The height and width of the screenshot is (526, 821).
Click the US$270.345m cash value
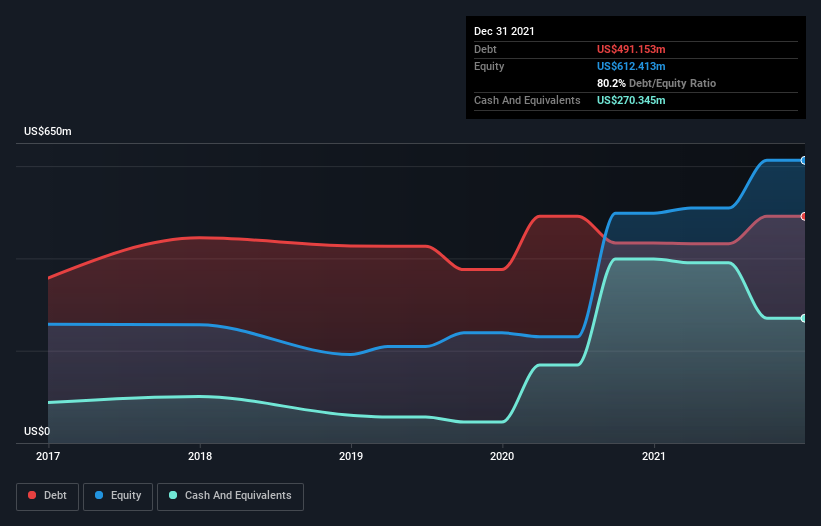coord(631,100)
